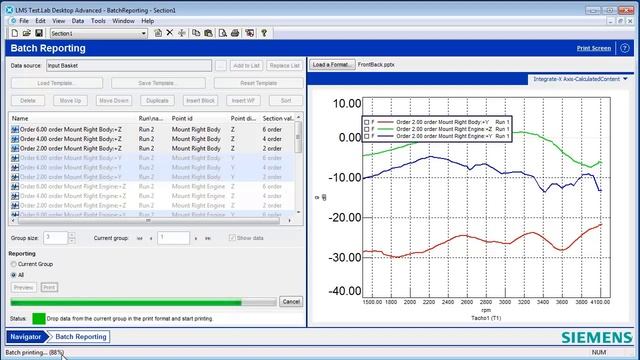Screen dimensions: 640x360
Task: Select the Current Group radio button
Action: coord(14,264)
